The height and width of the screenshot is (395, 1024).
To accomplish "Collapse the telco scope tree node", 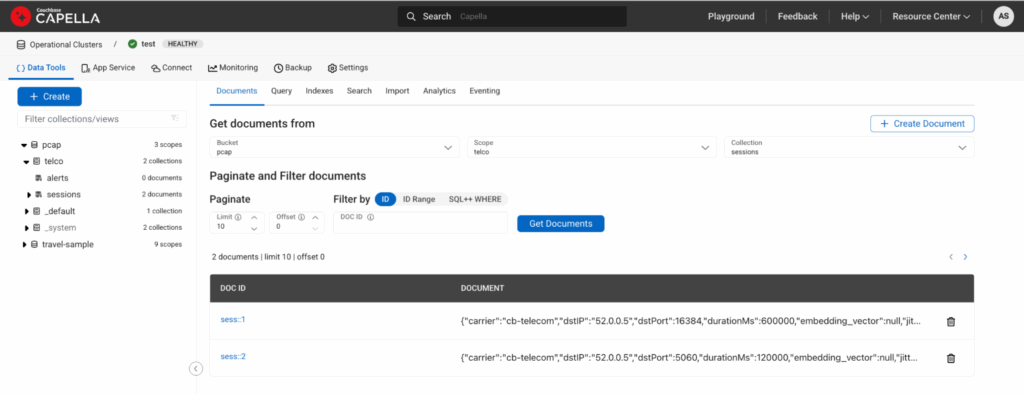I will point(27,161).
